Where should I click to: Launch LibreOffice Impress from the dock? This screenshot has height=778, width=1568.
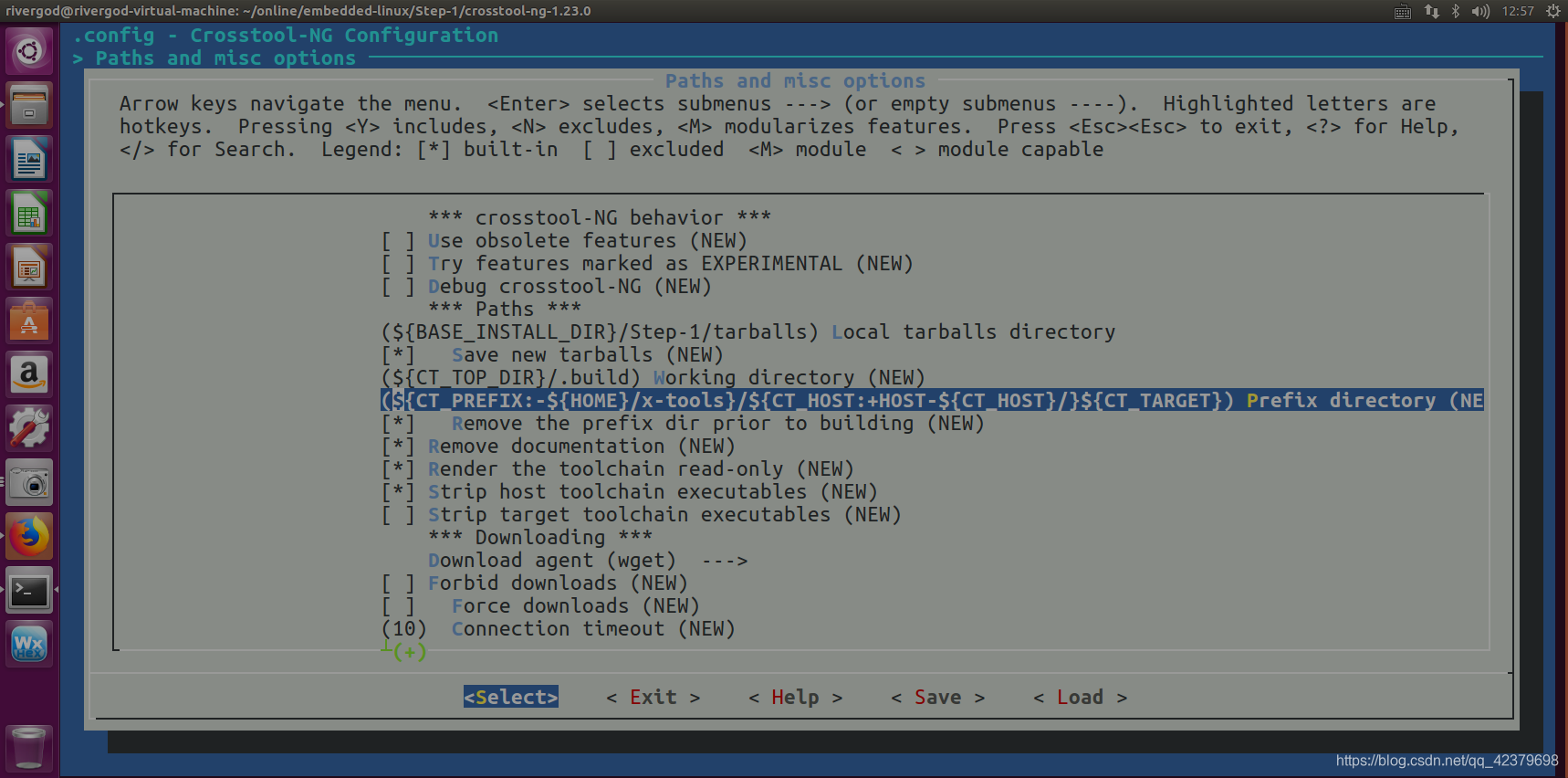(29, 268)
